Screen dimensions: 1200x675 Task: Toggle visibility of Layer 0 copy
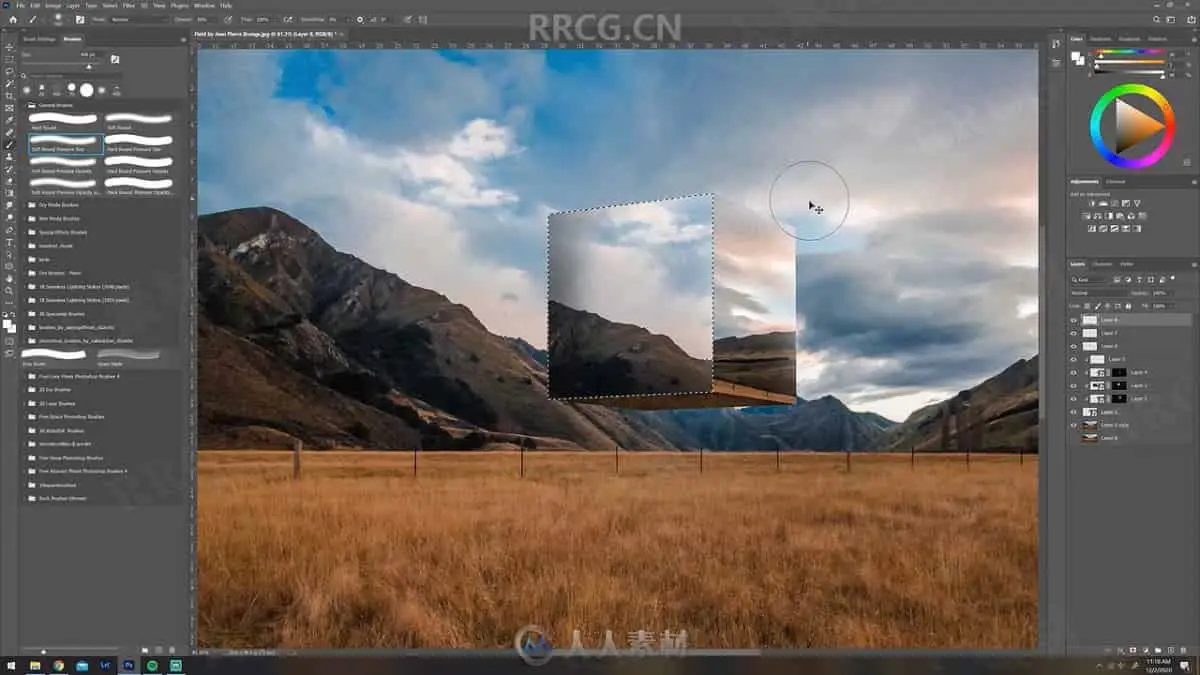(x=1074, y=425)
